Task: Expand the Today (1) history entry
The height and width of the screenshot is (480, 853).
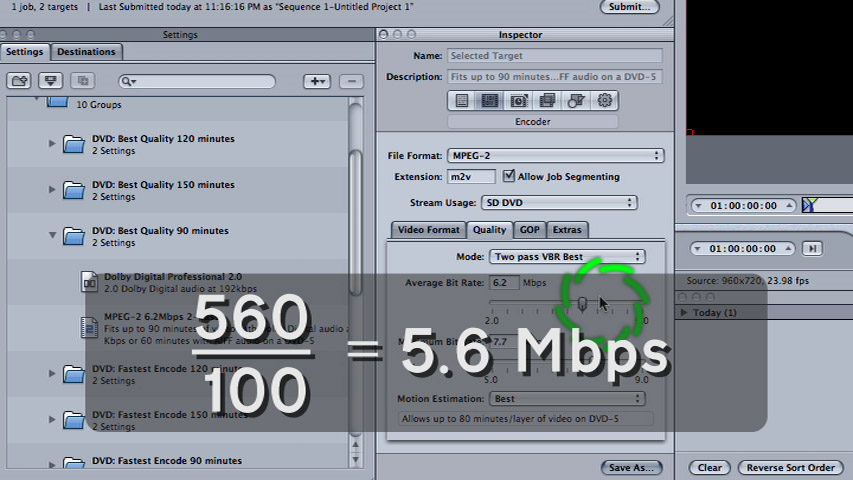Action: [684, 312]
